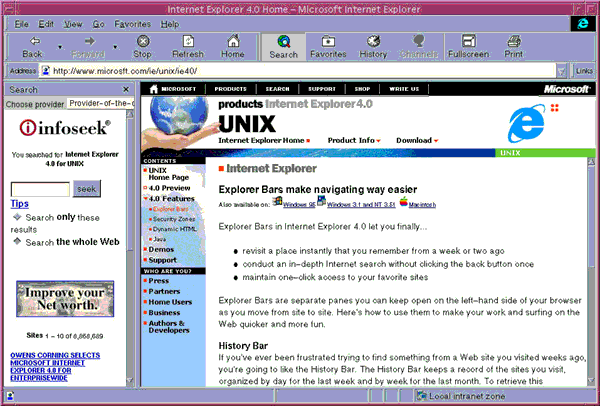
Task: Click the infoseek search text field
Action: [41, 188]
